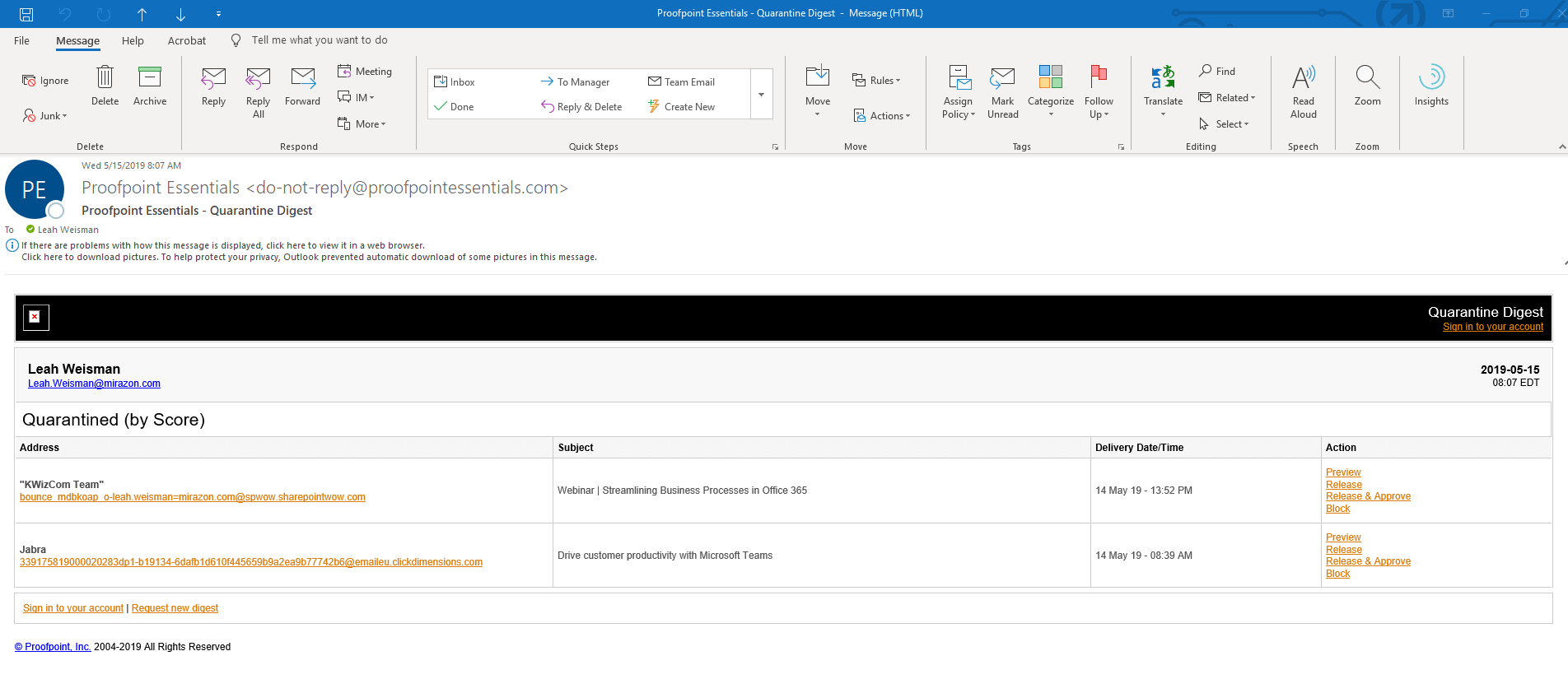Release the KWizCom webinar message

point(1344,485)
